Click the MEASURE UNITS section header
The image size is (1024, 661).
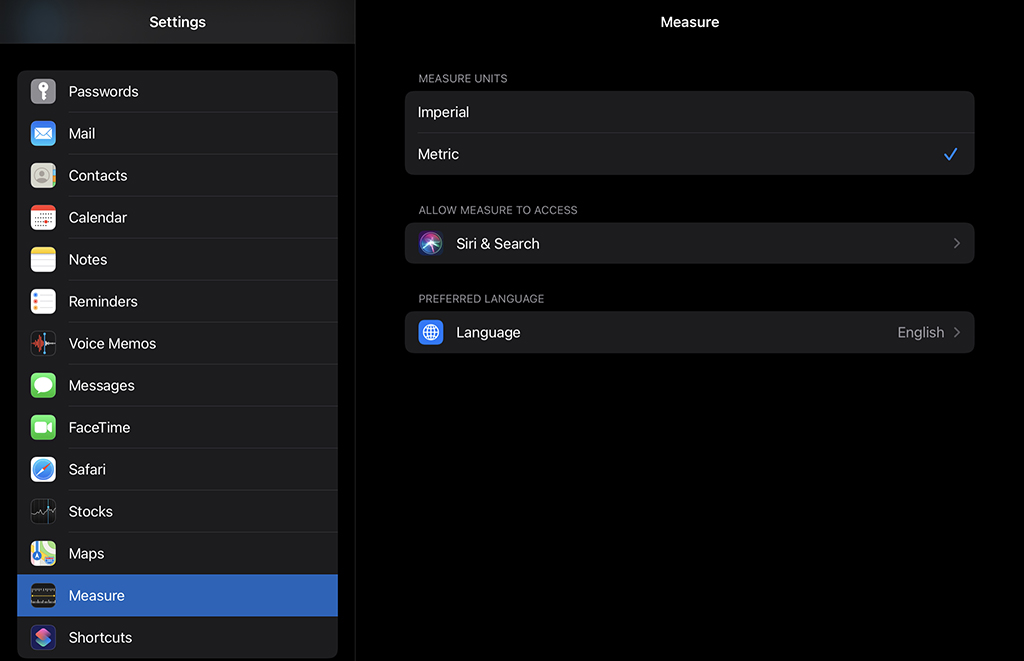coord(463,78)
